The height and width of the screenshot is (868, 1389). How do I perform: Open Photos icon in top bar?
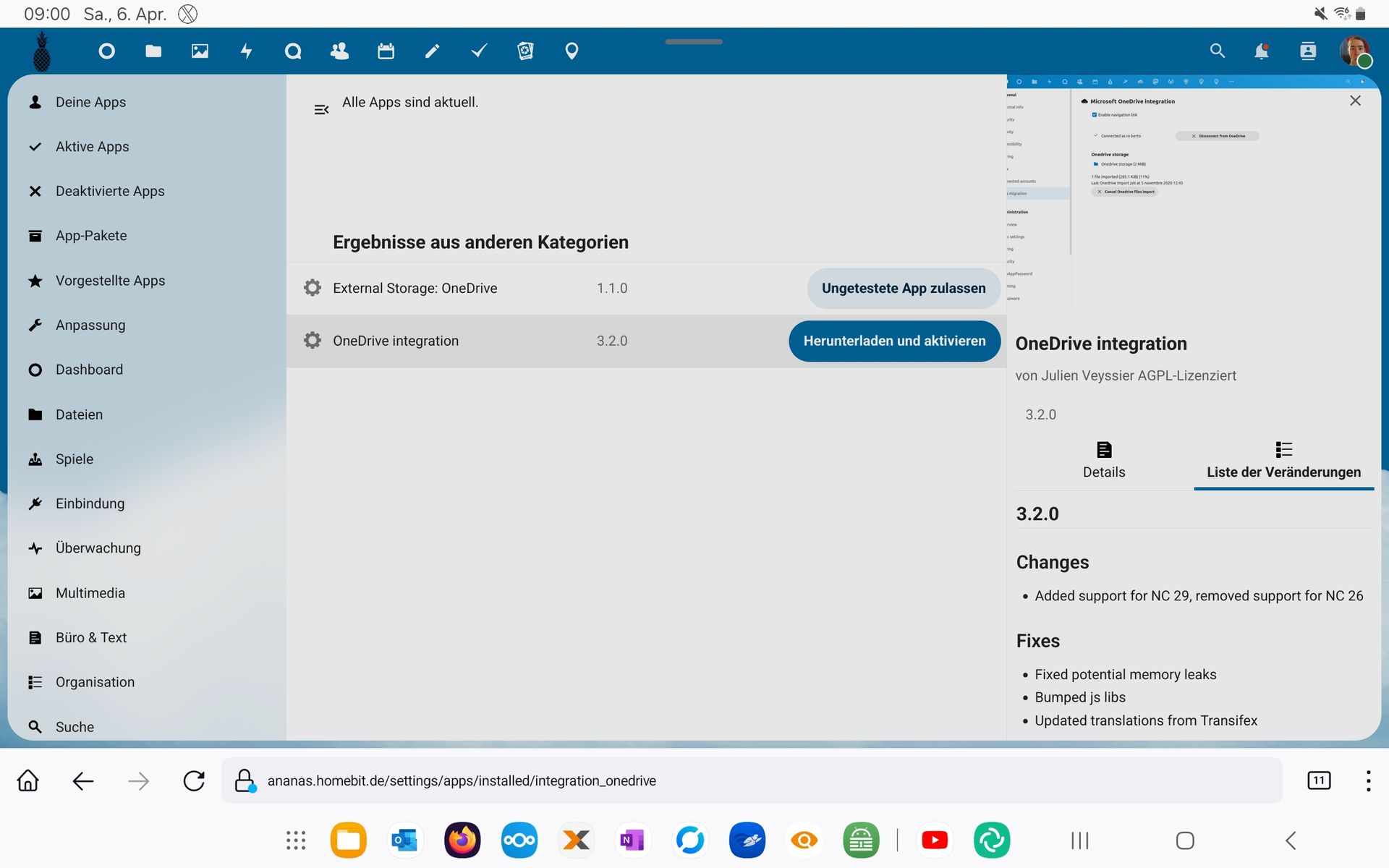point(200,51)
